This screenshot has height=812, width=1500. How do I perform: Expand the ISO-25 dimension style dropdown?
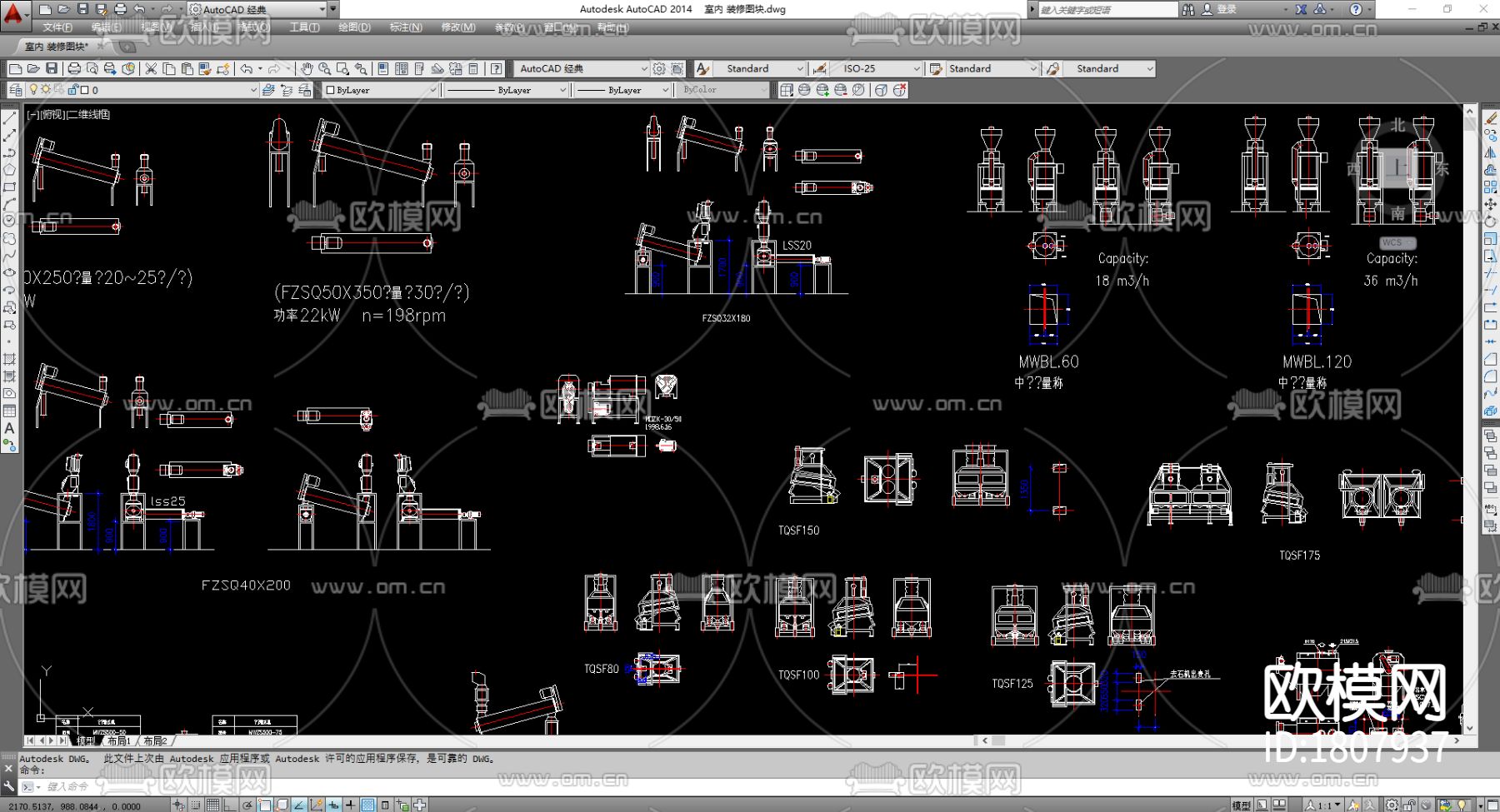click(917, 69)
